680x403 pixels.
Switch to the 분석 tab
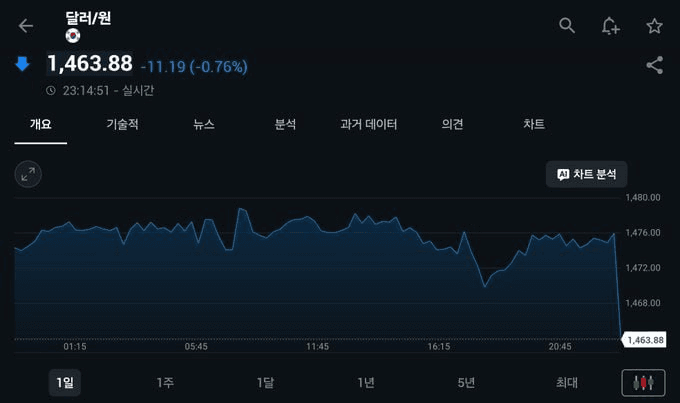pyautogui.click(x=285, y=125)
